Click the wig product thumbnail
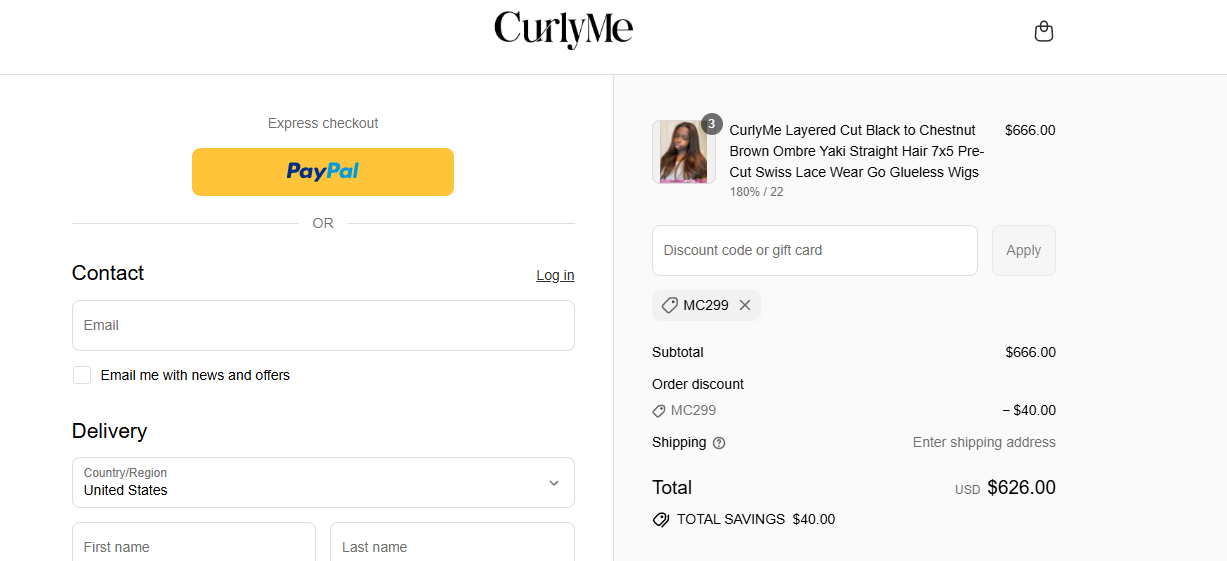This screenshot has width=1227, height=561. pos(683,152)
